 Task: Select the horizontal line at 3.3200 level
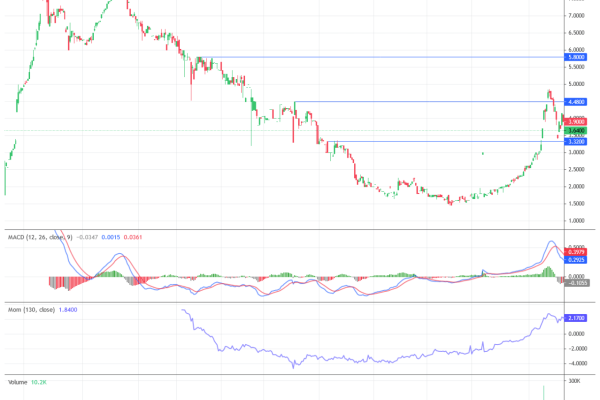point(450,141)
